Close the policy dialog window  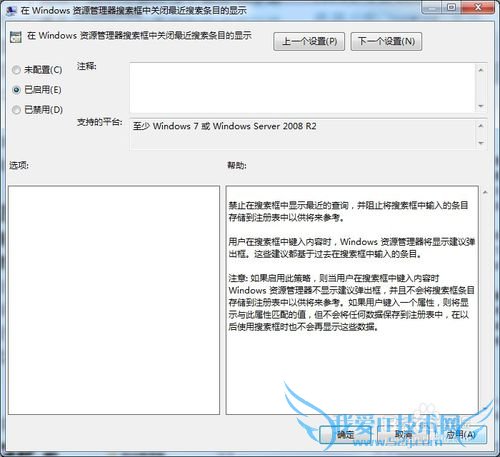click(478, 7)
